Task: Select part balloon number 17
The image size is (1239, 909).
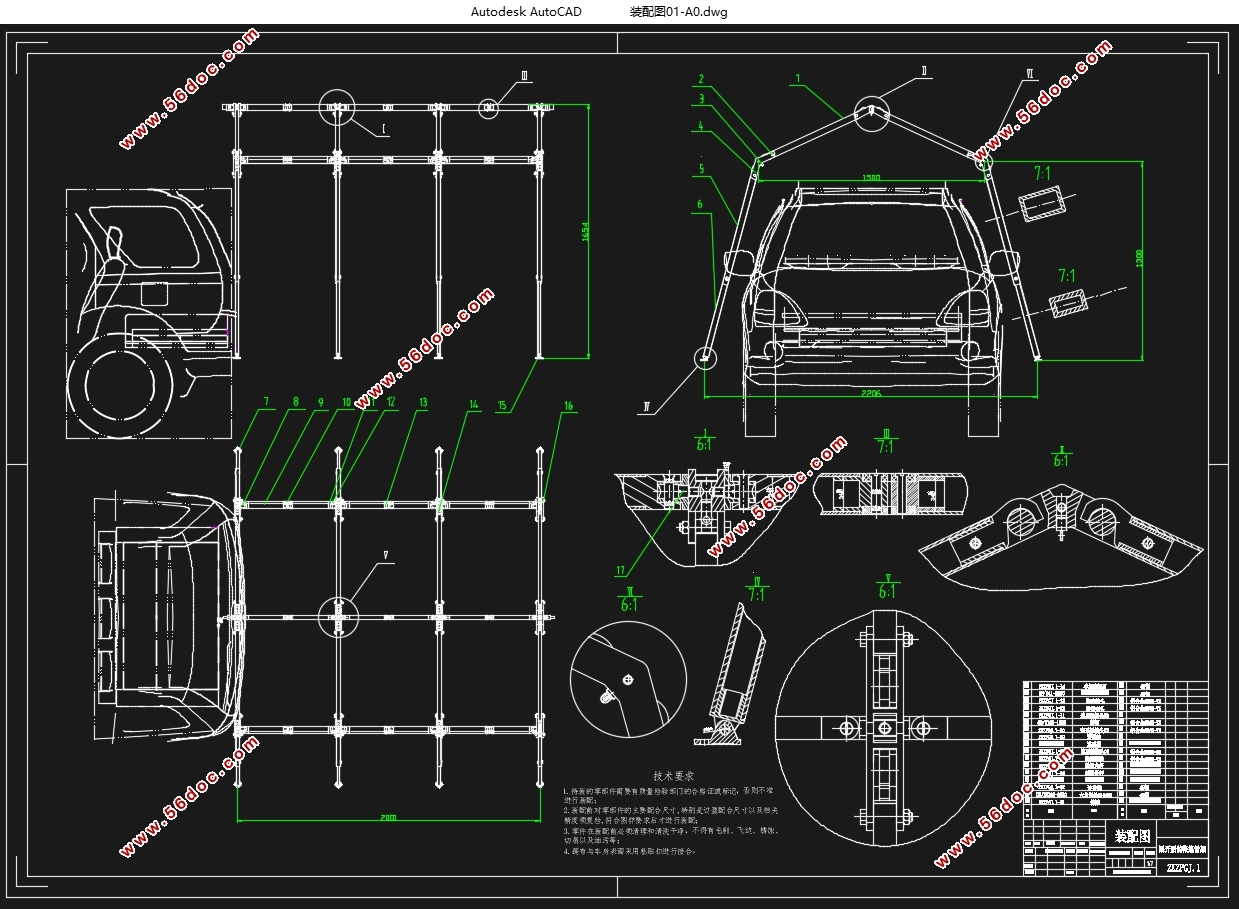Action: pyautogui.click(x=621, y=571)
